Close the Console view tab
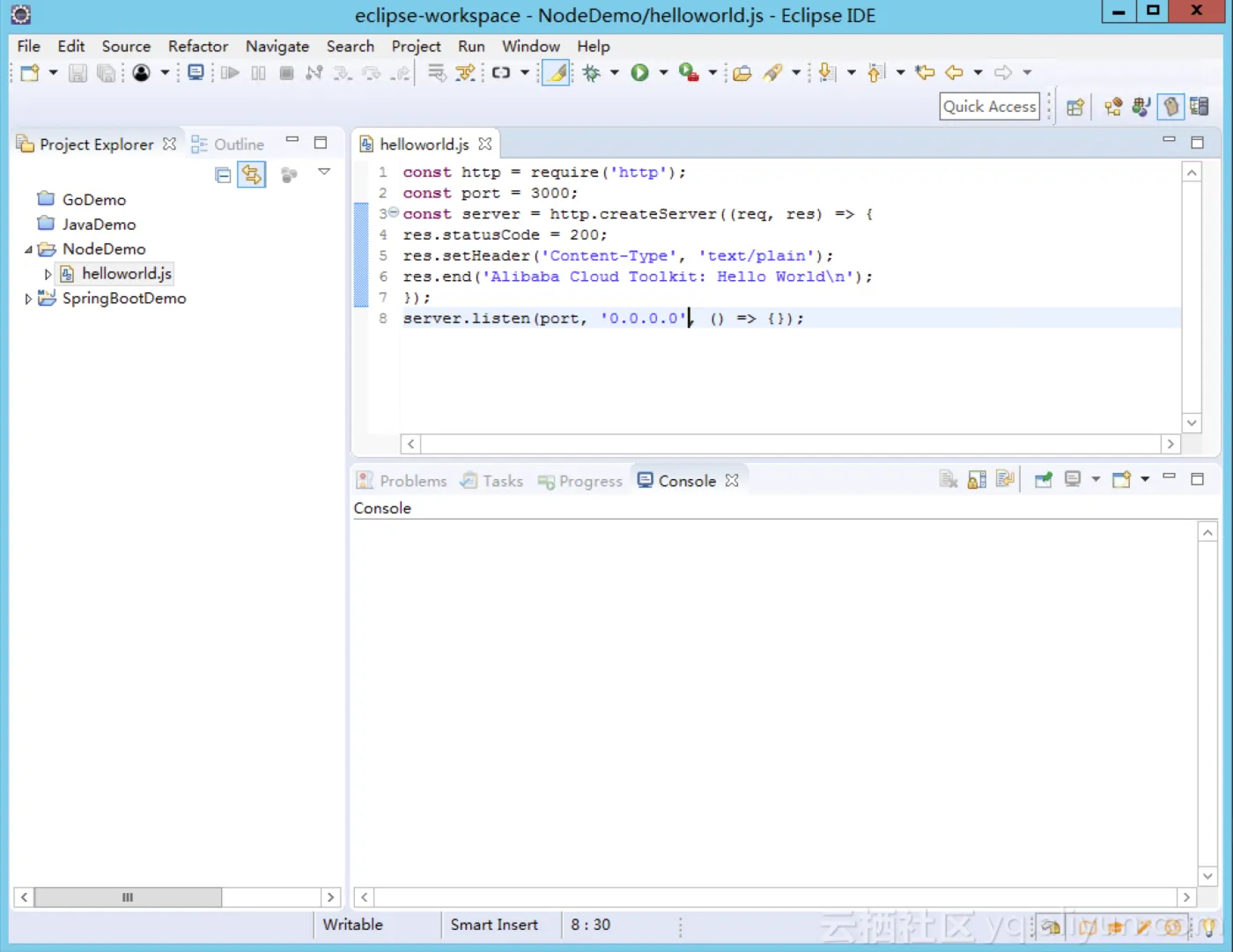 coord(732,481)
